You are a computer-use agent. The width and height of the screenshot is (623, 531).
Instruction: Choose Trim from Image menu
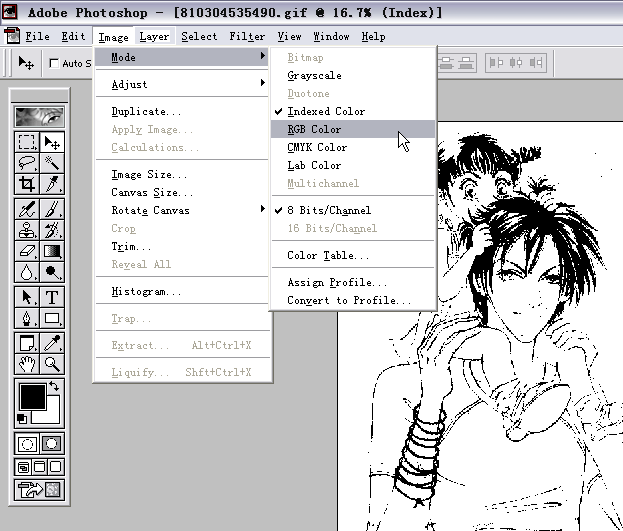coord(182,246)
